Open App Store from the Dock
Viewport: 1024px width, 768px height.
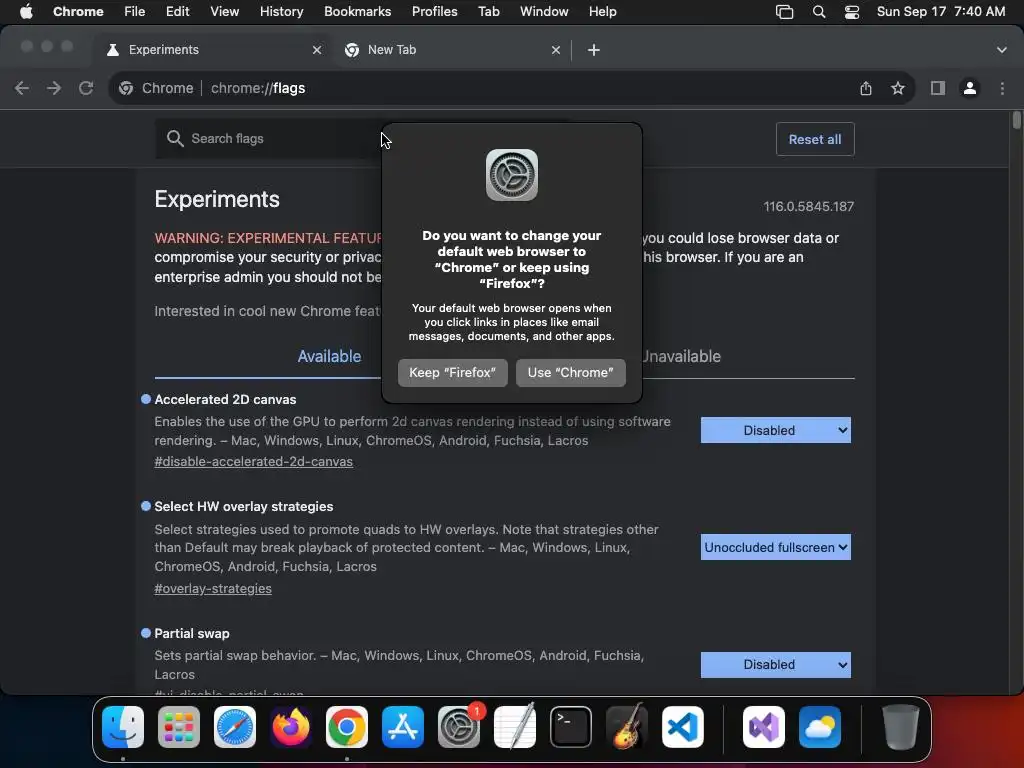(x=403, y=727)
